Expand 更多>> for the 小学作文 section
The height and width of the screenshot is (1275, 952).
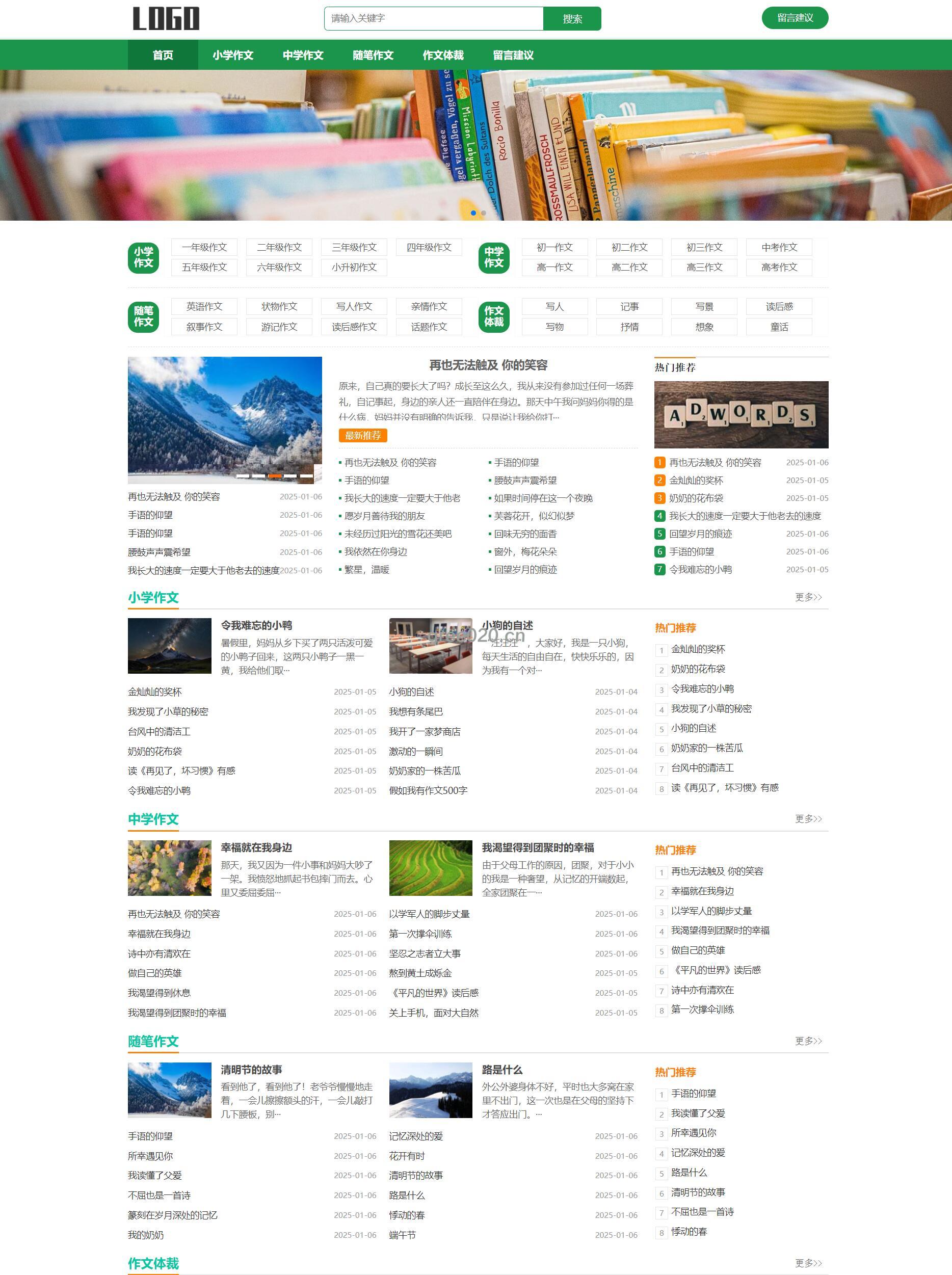click(x=808, y=597)
